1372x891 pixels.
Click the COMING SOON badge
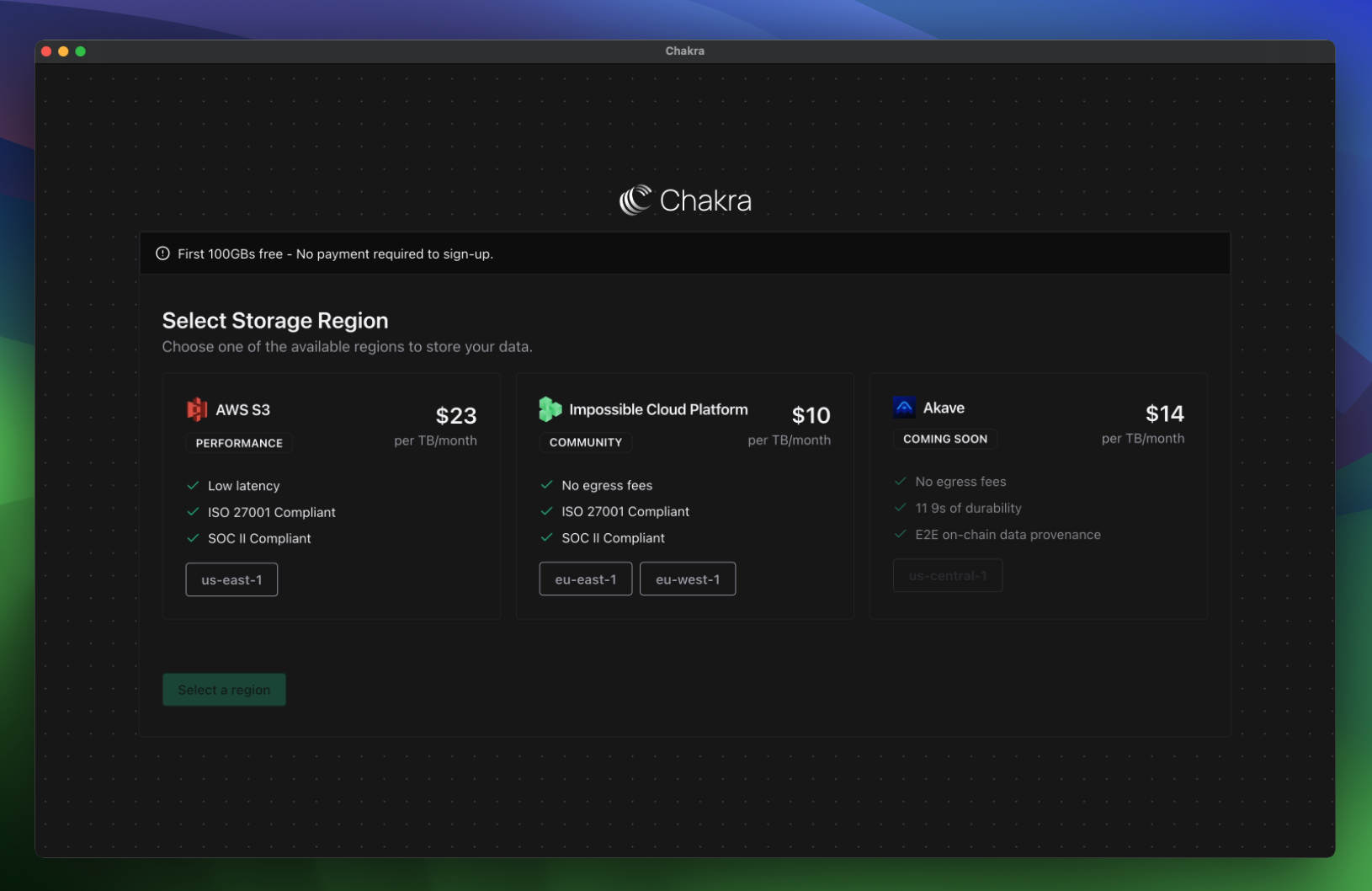pos(945,439)
